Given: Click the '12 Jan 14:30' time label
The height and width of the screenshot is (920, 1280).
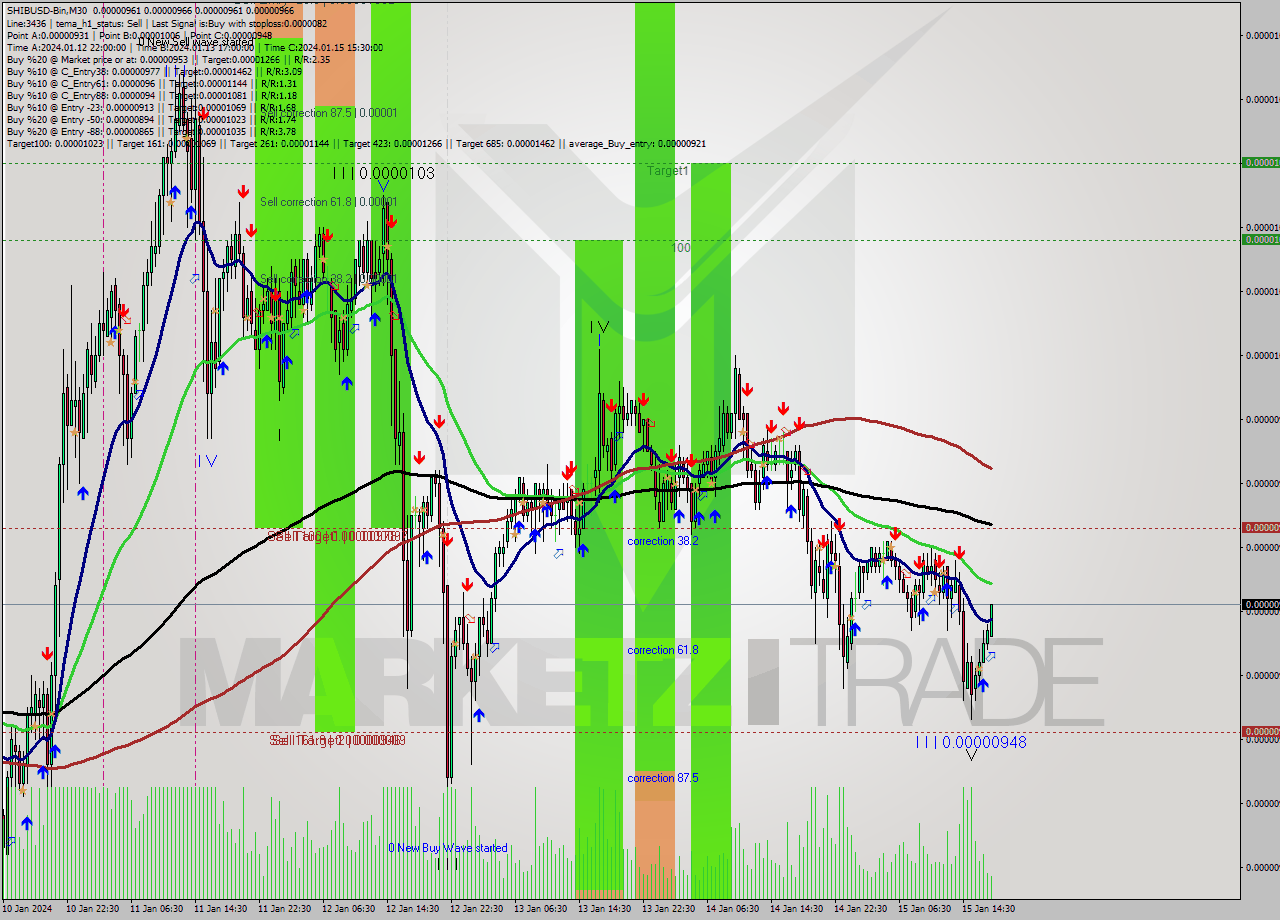Looking at the screenshot, I should (412, 909).
